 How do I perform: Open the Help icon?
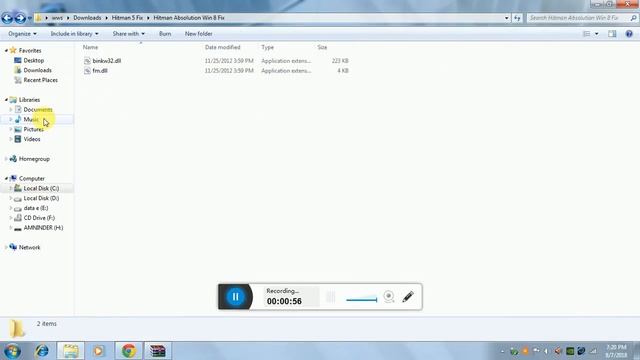(629, 34)
